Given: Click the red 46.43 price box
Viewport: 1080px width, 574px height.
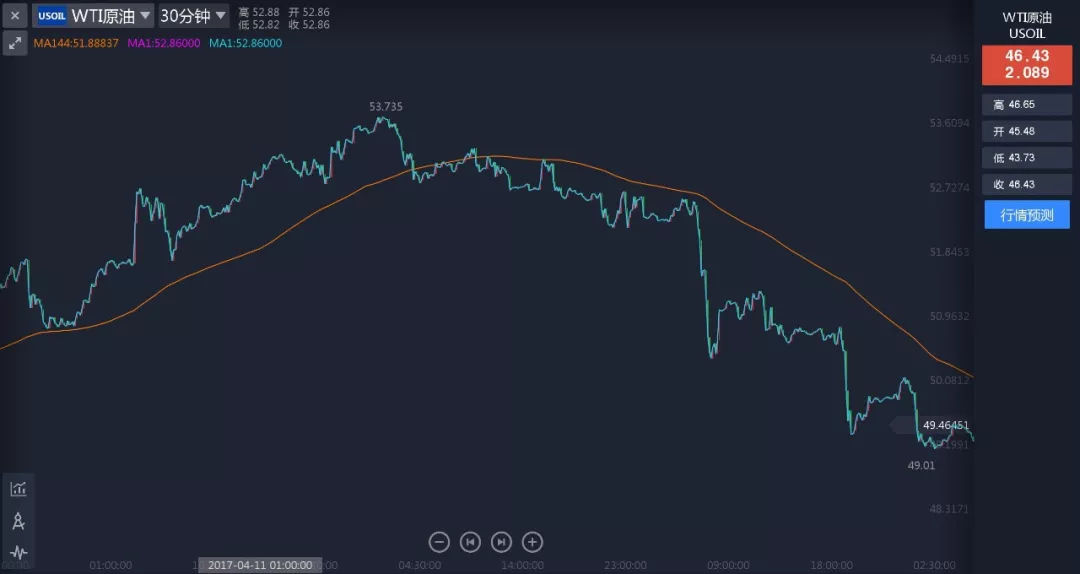Looking at the screenshot, I should (x=1027, y=64).
